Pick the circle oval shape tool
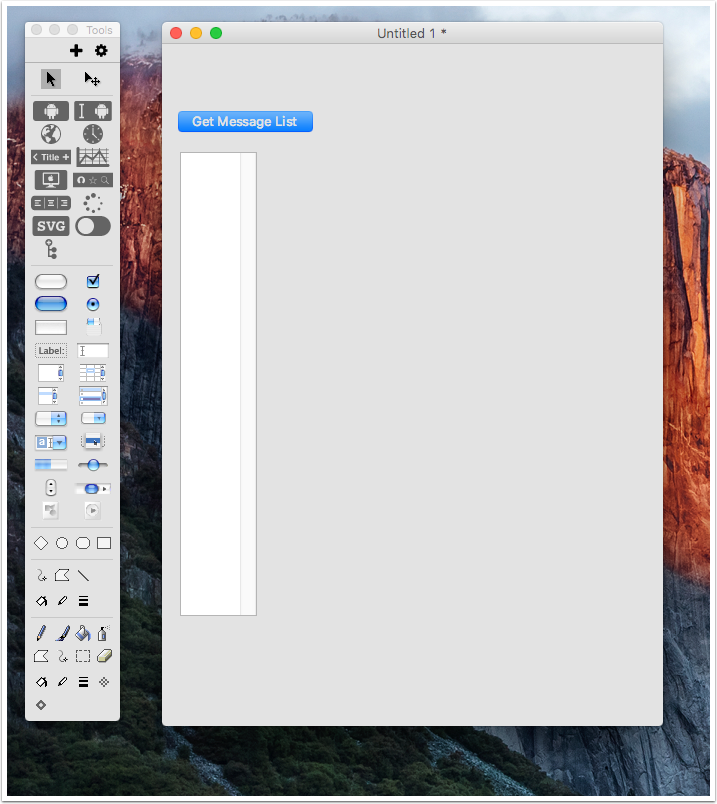The width and height of the screenshot is (717, 804). (62, 543)
